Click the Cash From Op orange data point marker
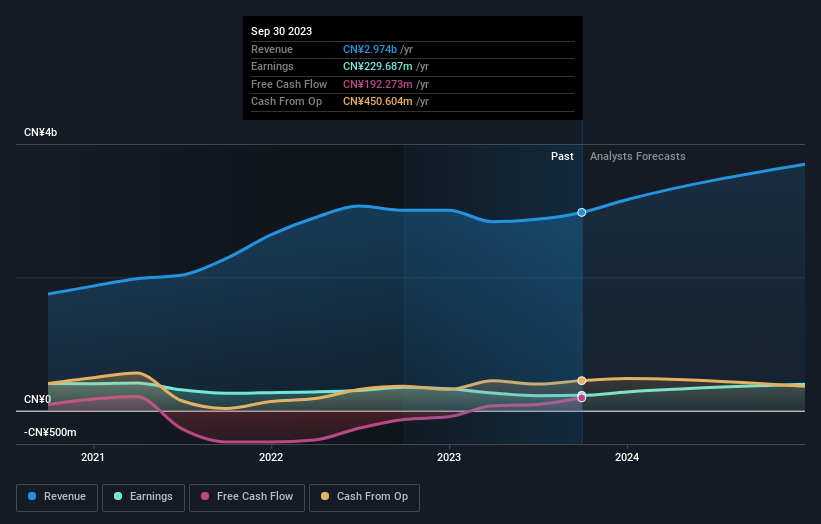The image size is (821, 524). [582, 381]
